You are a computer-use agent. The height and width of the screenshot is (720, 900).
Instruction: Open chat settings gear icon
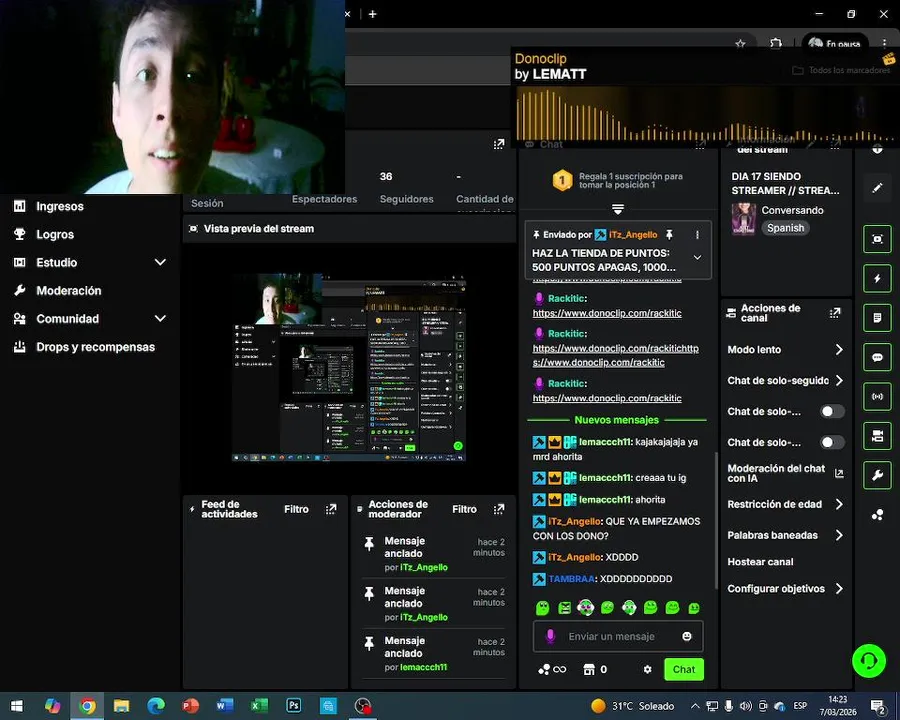[x=647, y=669]
